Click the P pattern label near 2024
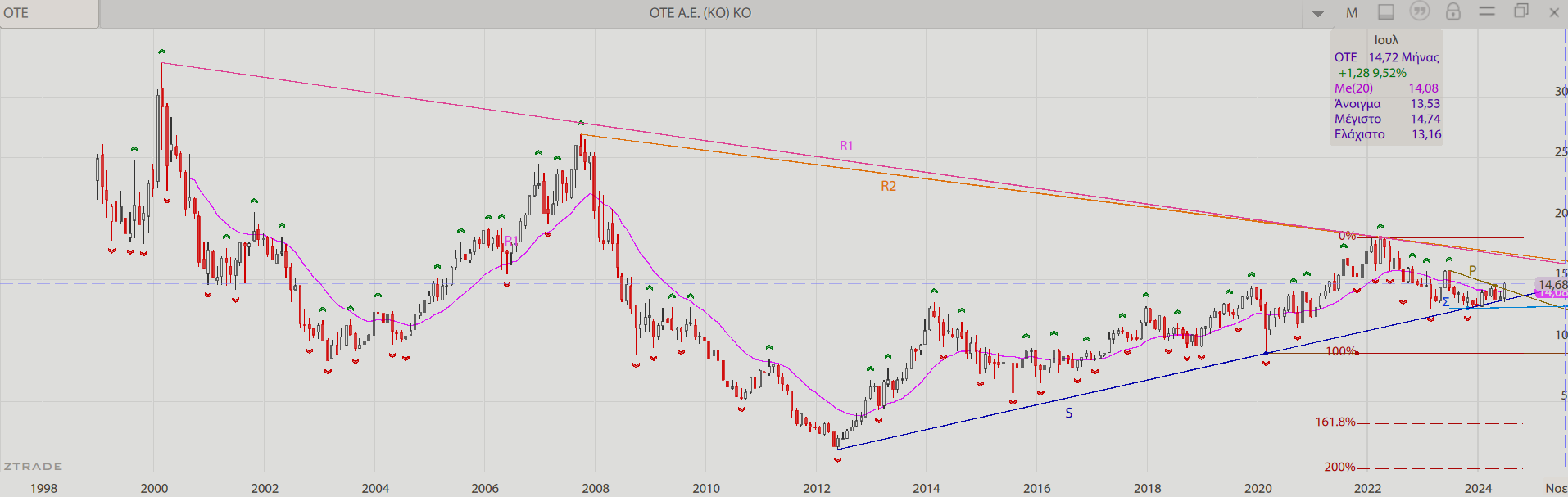 1472,270
